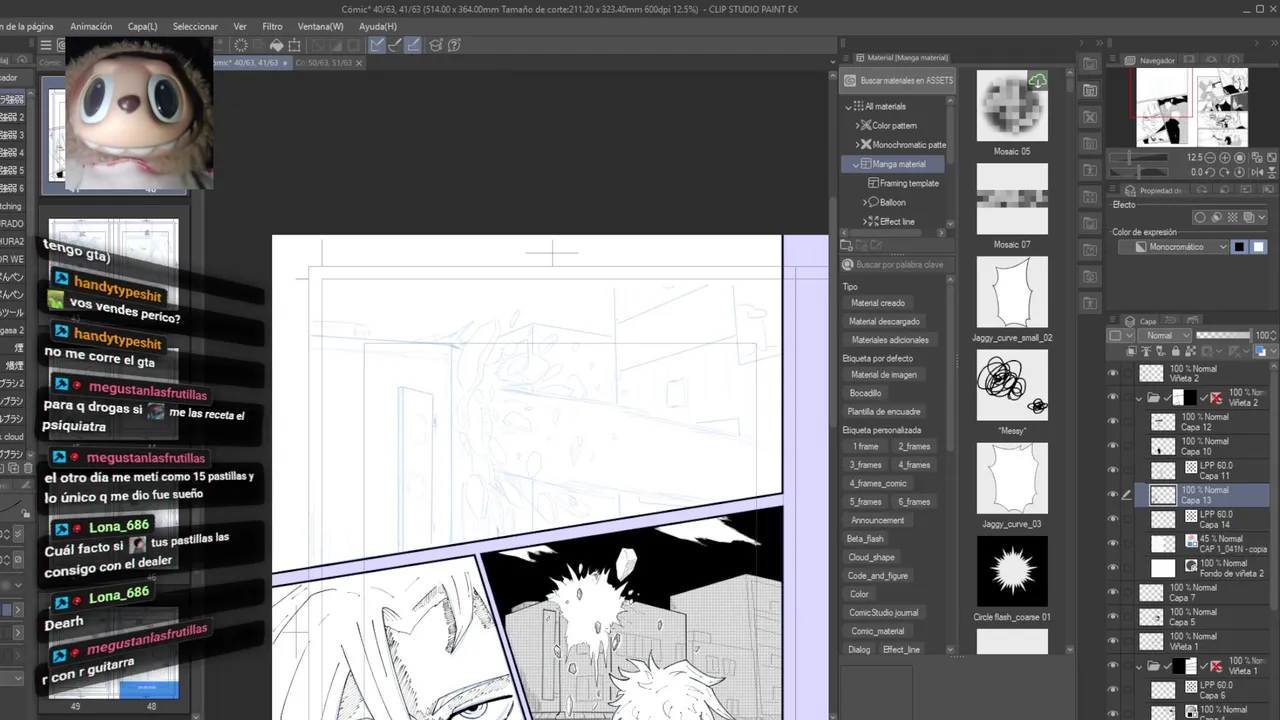The image size is (1280, 720).
Task: Expand the Color pattern folder
Action: (x=857, y=126)
